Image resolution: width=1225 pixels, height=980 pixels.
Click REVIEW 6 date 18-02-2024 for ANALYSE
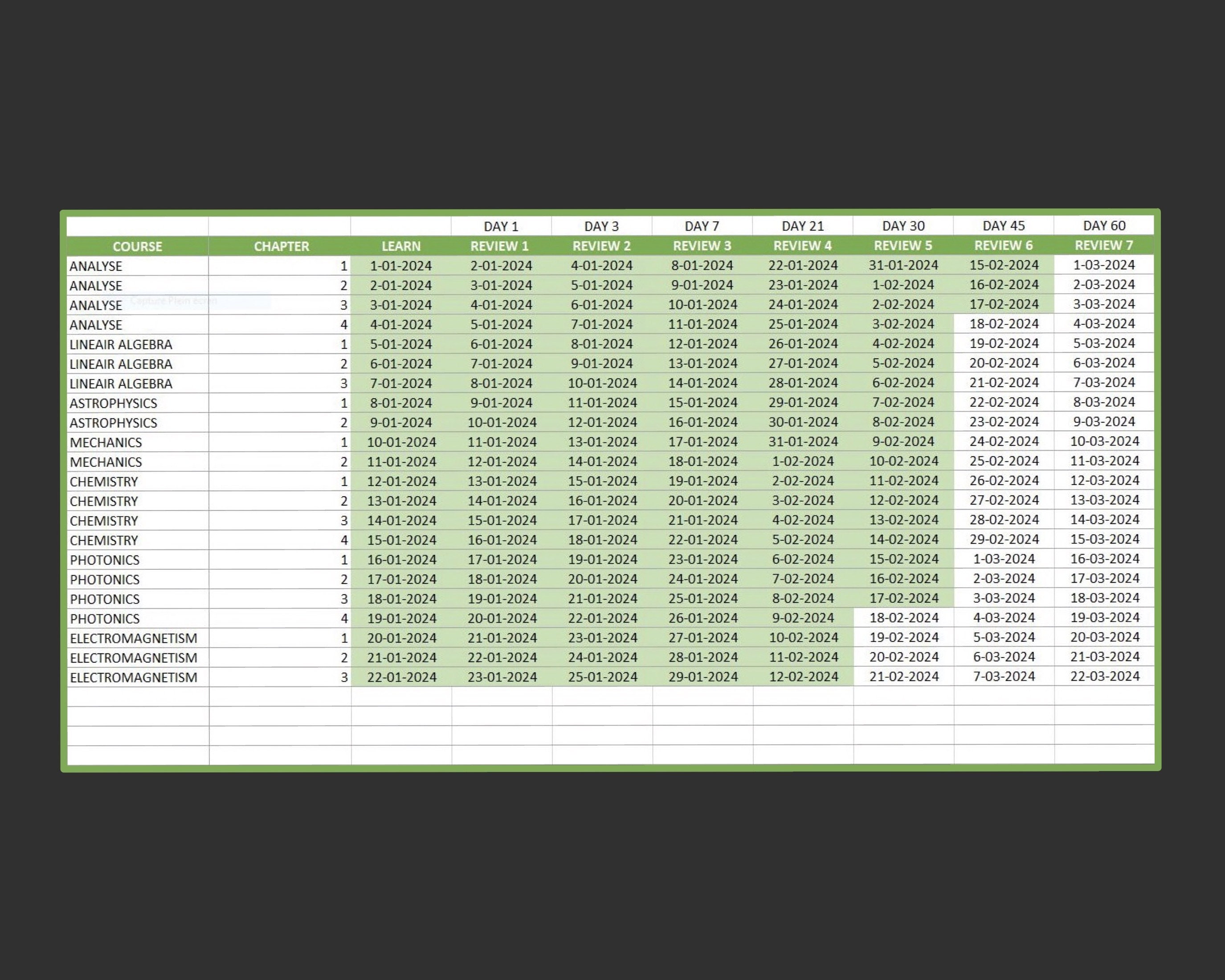(1004, 324)
